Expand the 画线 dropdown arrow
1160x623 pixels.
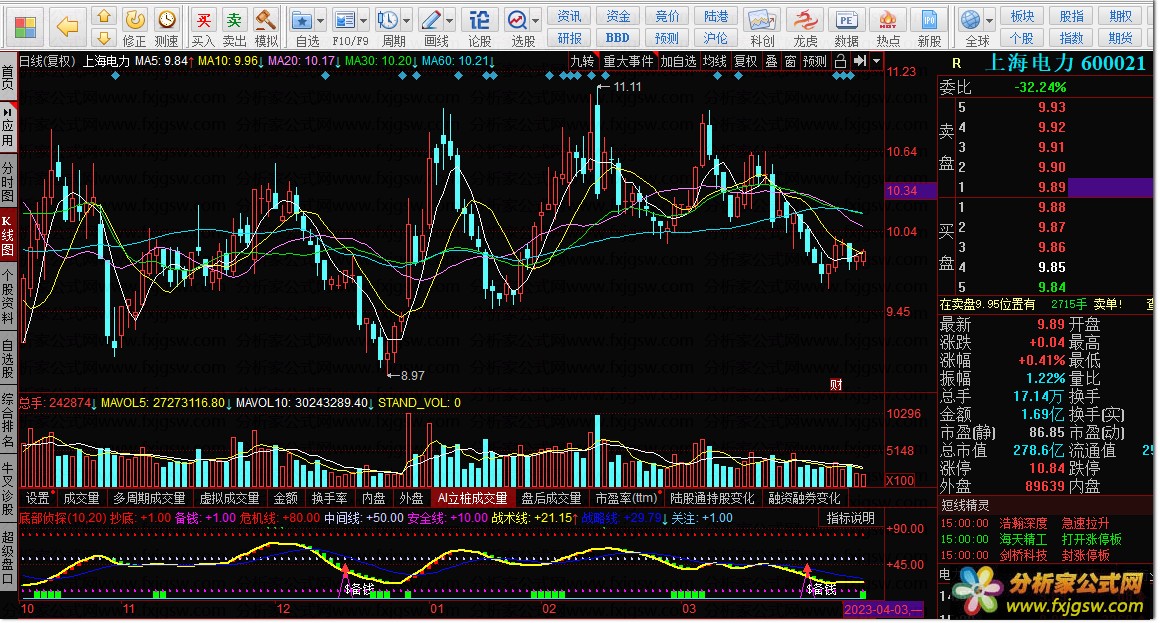click(x=449, y=21)
